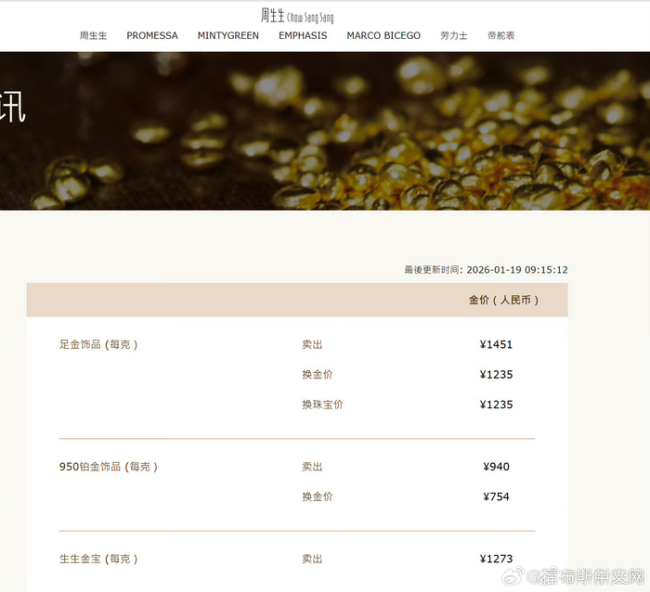Select the 足金饰品 (每克) row label
The height and width of the screenshot is (592, 650).
98,345
